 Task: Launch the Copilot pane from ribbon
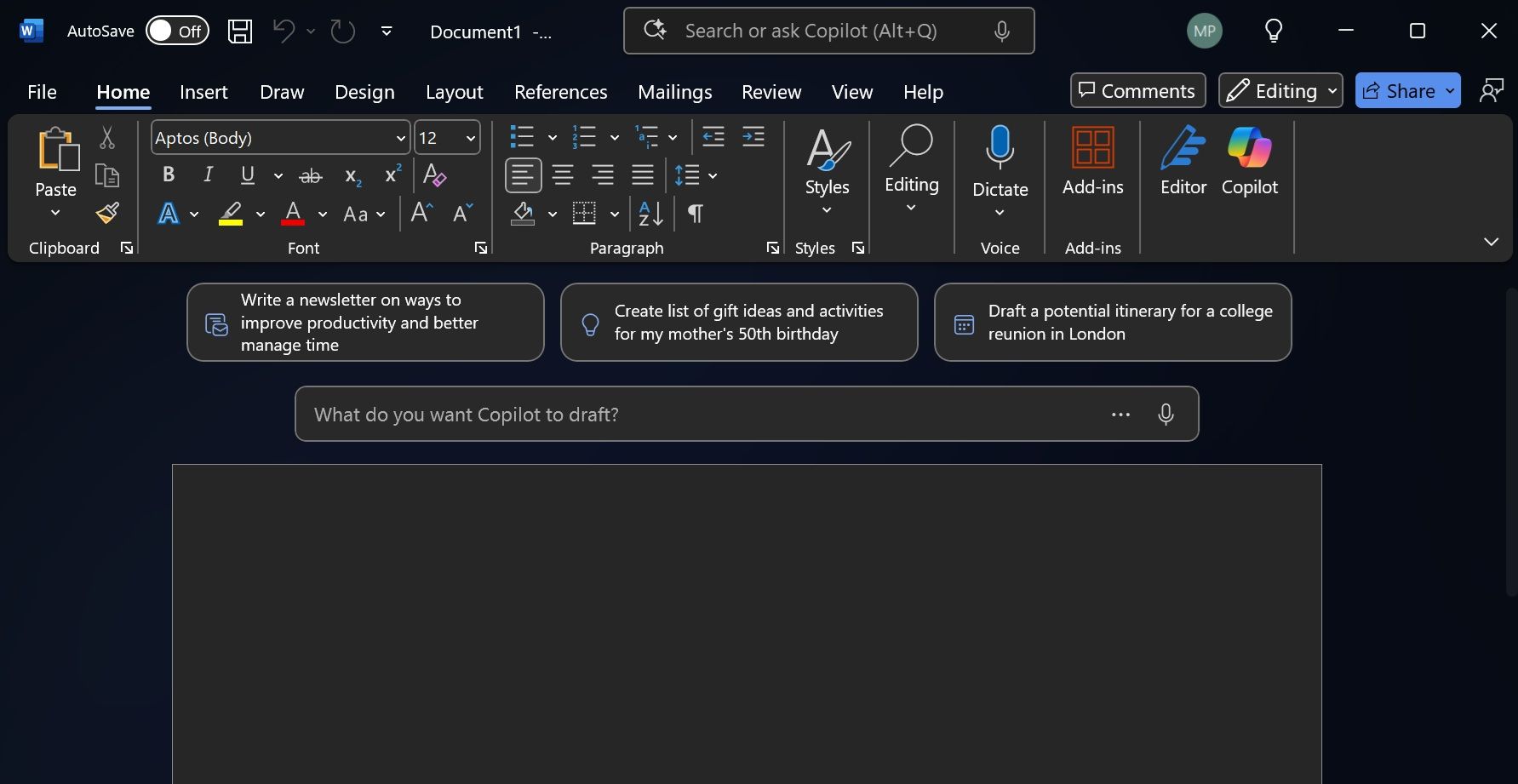click(1249, 162)
